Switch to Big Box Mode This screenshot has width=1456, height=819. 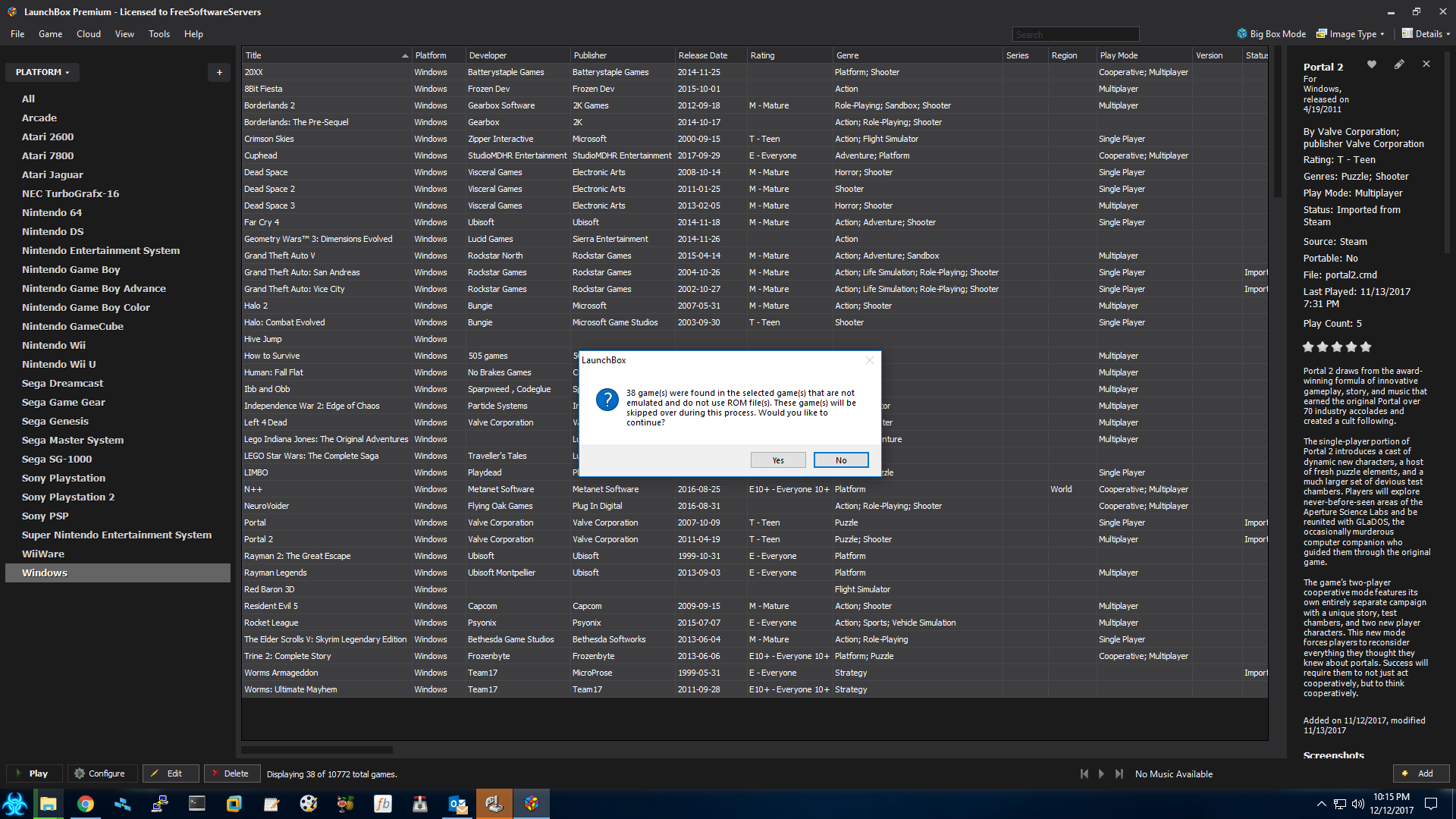click(1272, 34)
